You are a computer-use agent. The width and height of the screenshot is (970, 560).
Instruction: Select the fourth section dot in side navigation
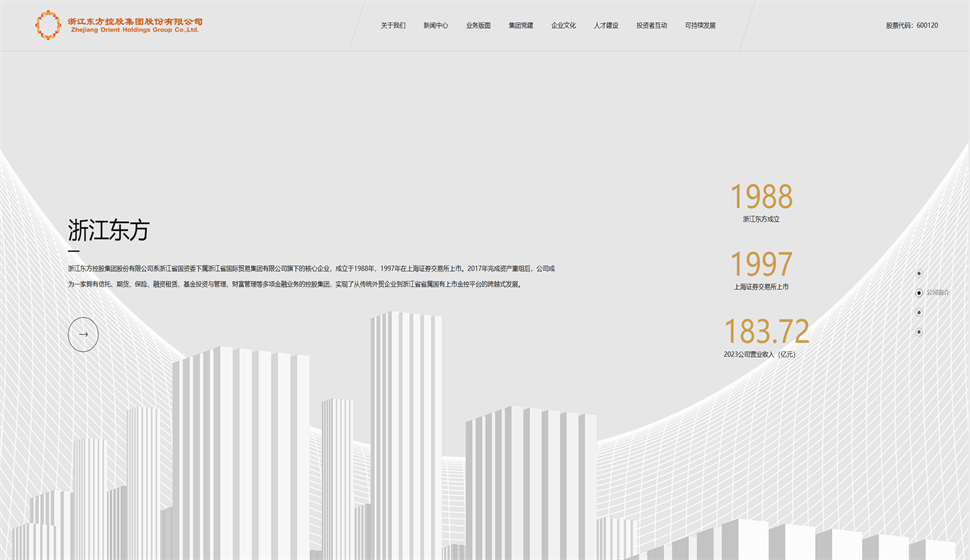919,331
